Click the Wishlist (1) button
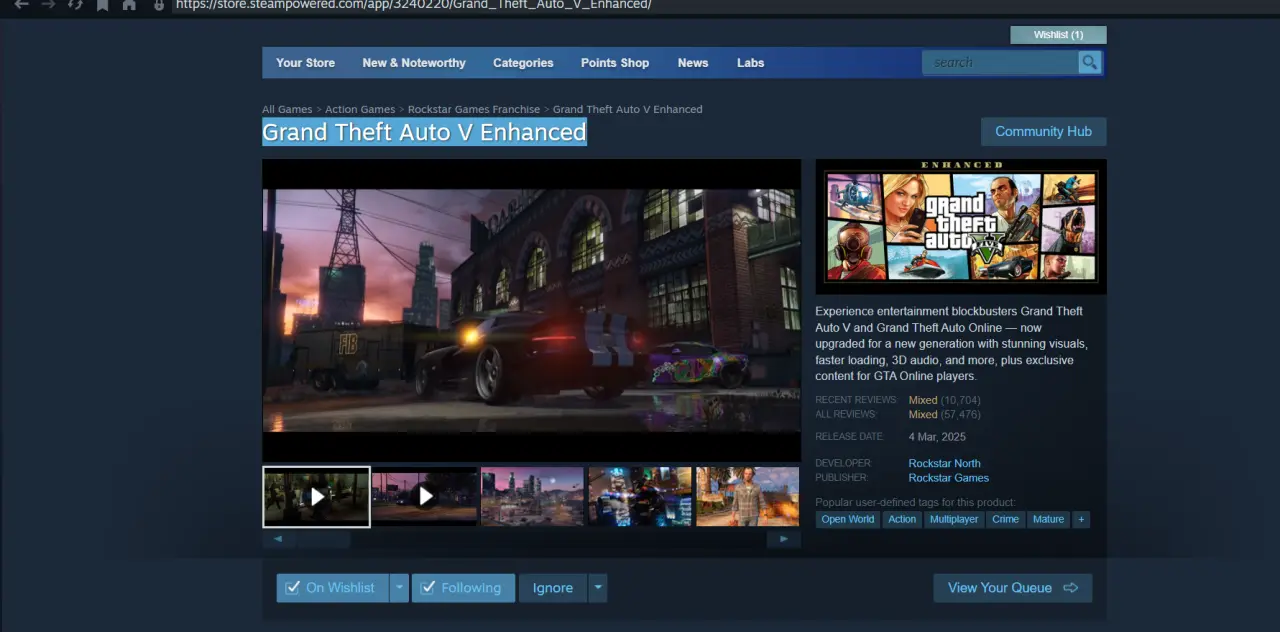Viewport: 1280px width, 632px height. click(1058, 35)
